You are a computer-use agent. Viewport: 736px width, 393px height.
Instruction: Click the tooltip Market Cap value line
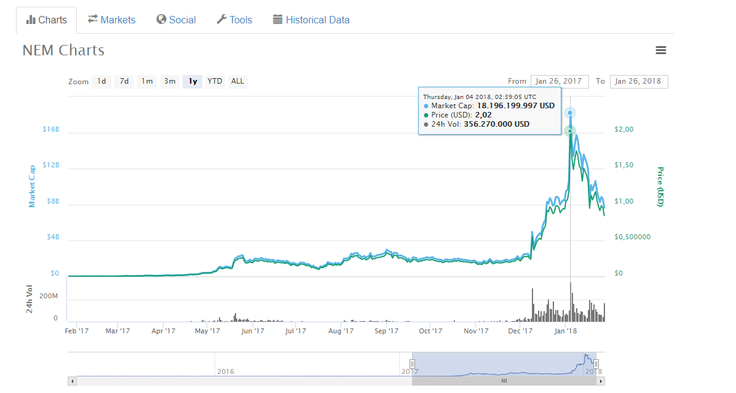(489, 106)
